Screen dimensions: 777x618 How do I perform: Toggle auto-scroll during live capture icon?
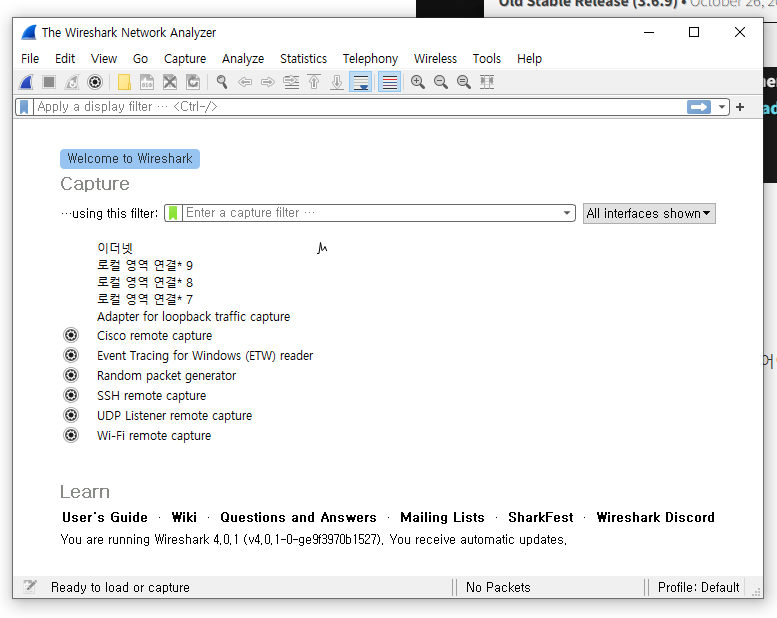point(361,82)
